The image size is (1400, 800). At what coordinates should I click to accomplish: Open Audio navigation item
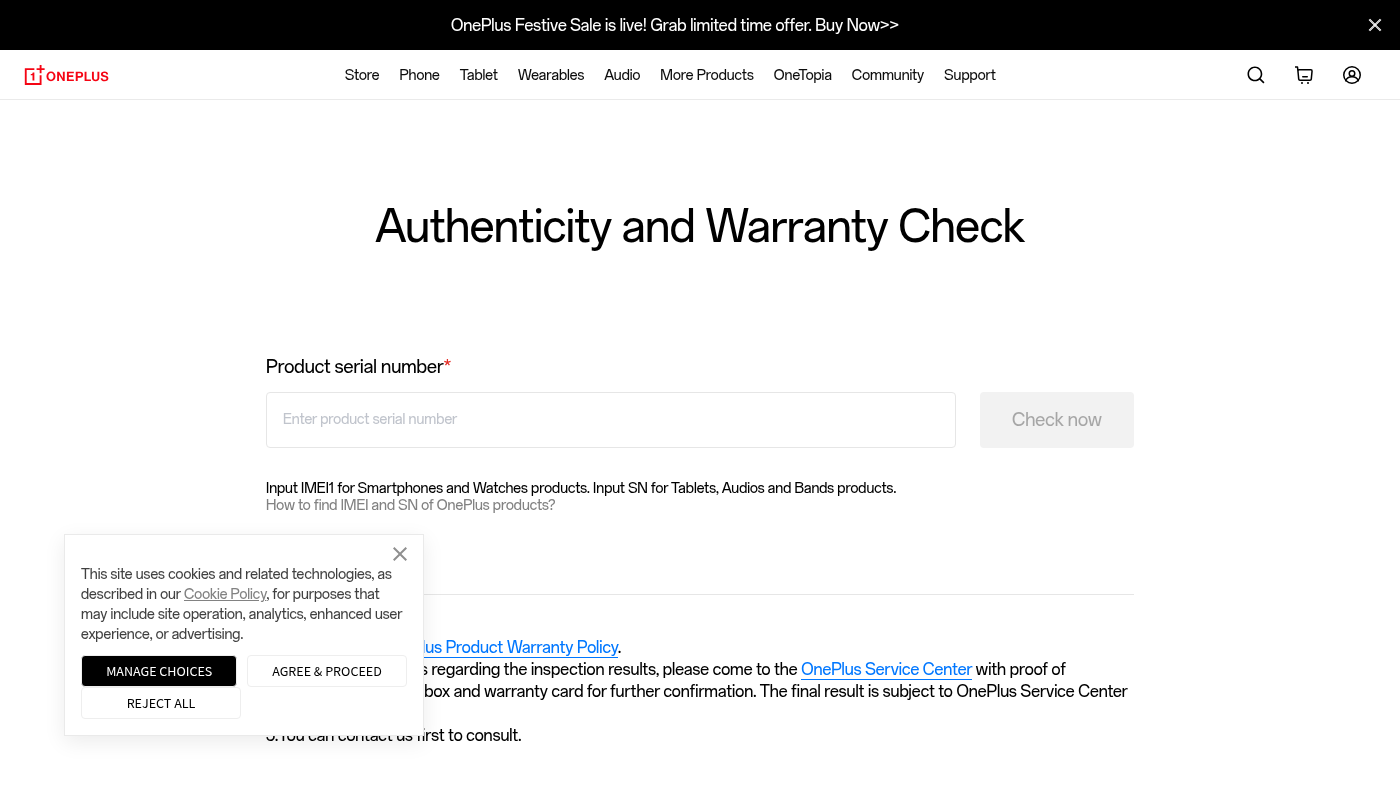click(622, 75)
